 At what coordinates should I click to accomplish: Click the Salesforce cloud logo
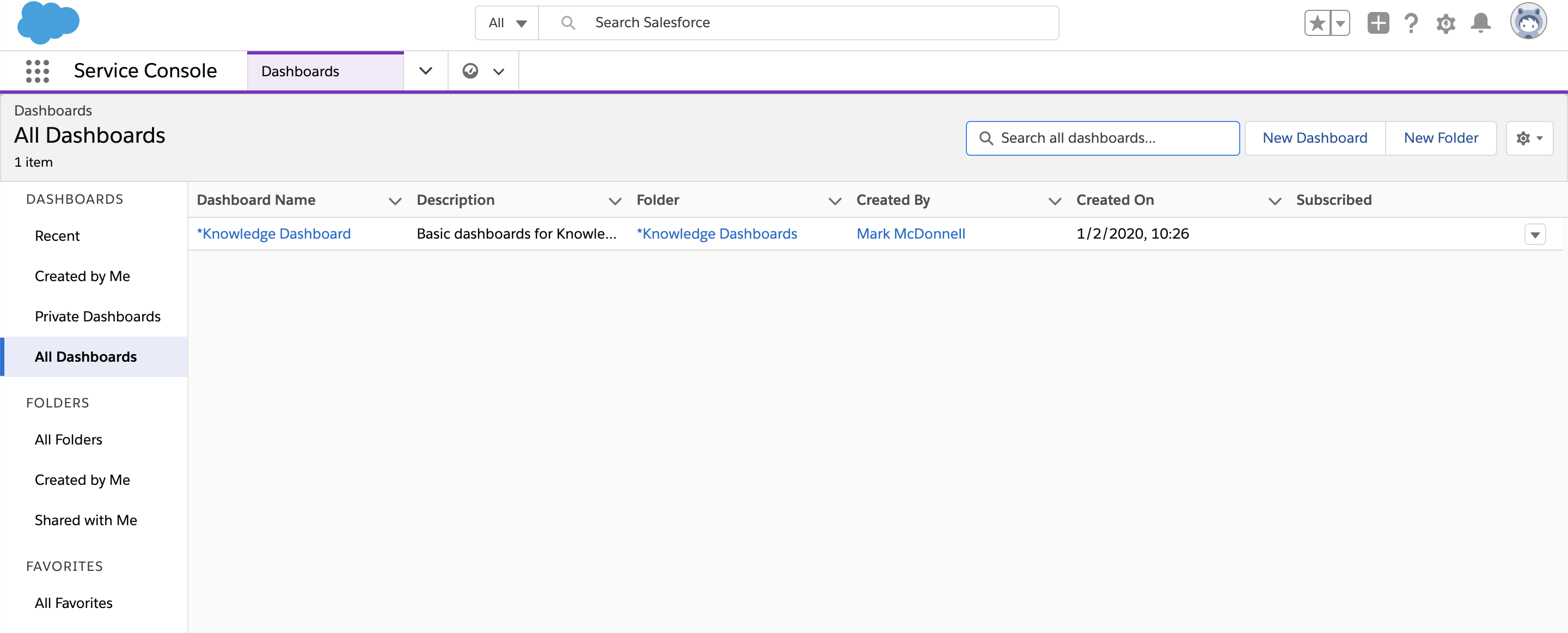click(x=48, y=23)
